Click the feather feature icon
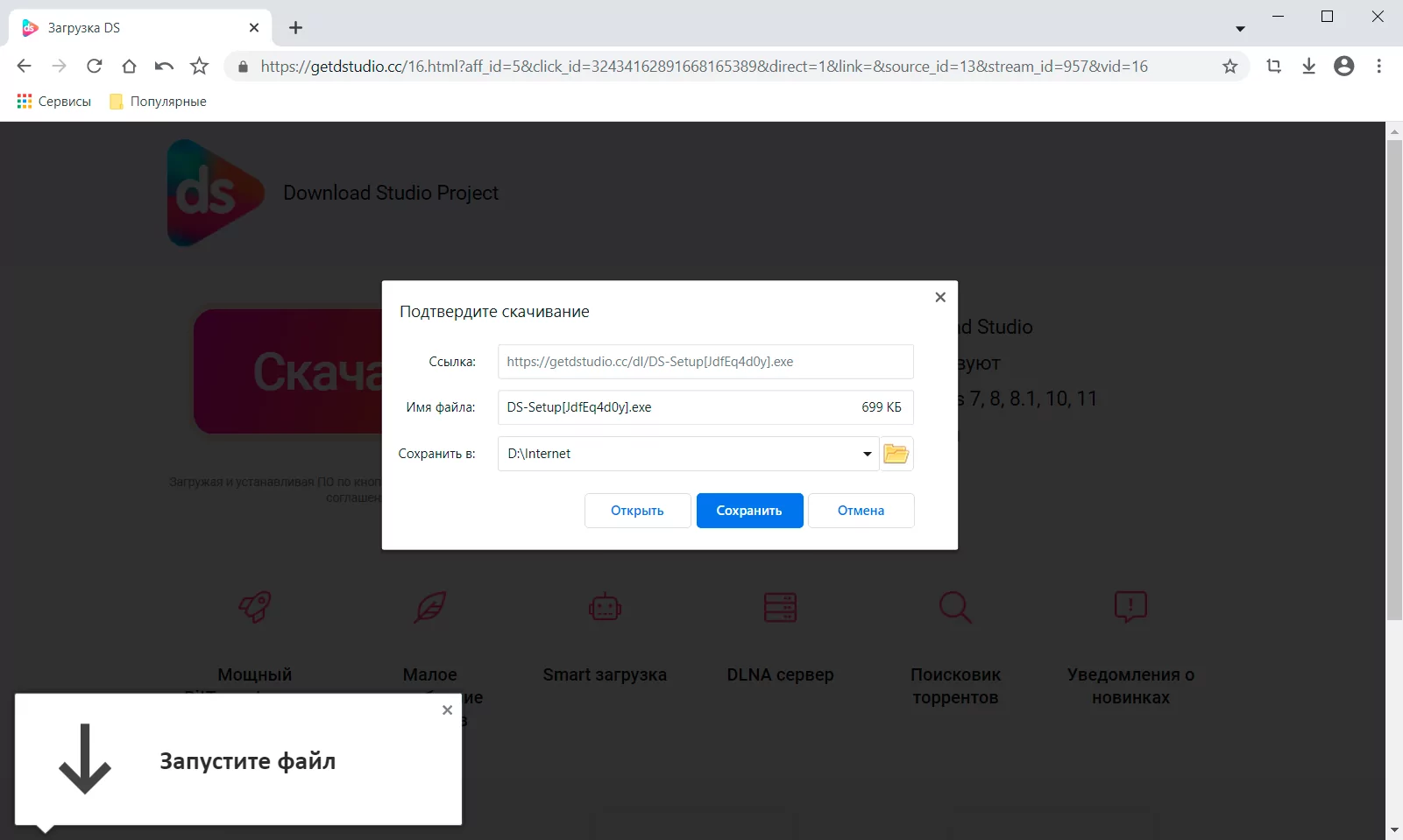The height and width of the screenshot is (840, 1403). [430, 606]
